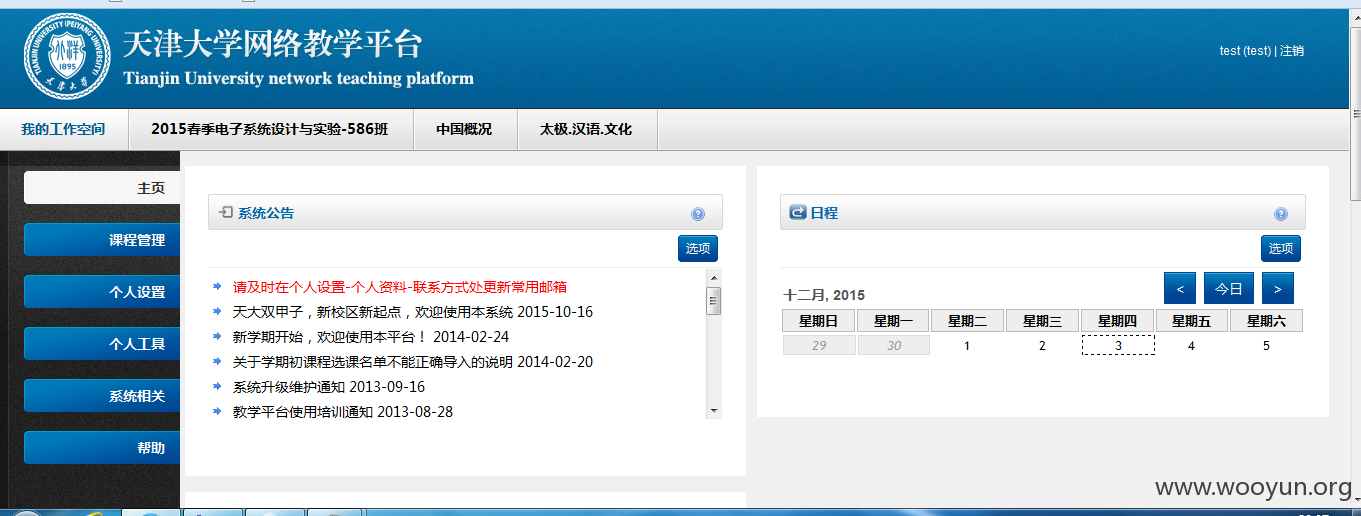Open 天大双甲子 announcement dated 2015-10-16
This screenshot has height=516, width=1361.
click(x=413, y=312)
